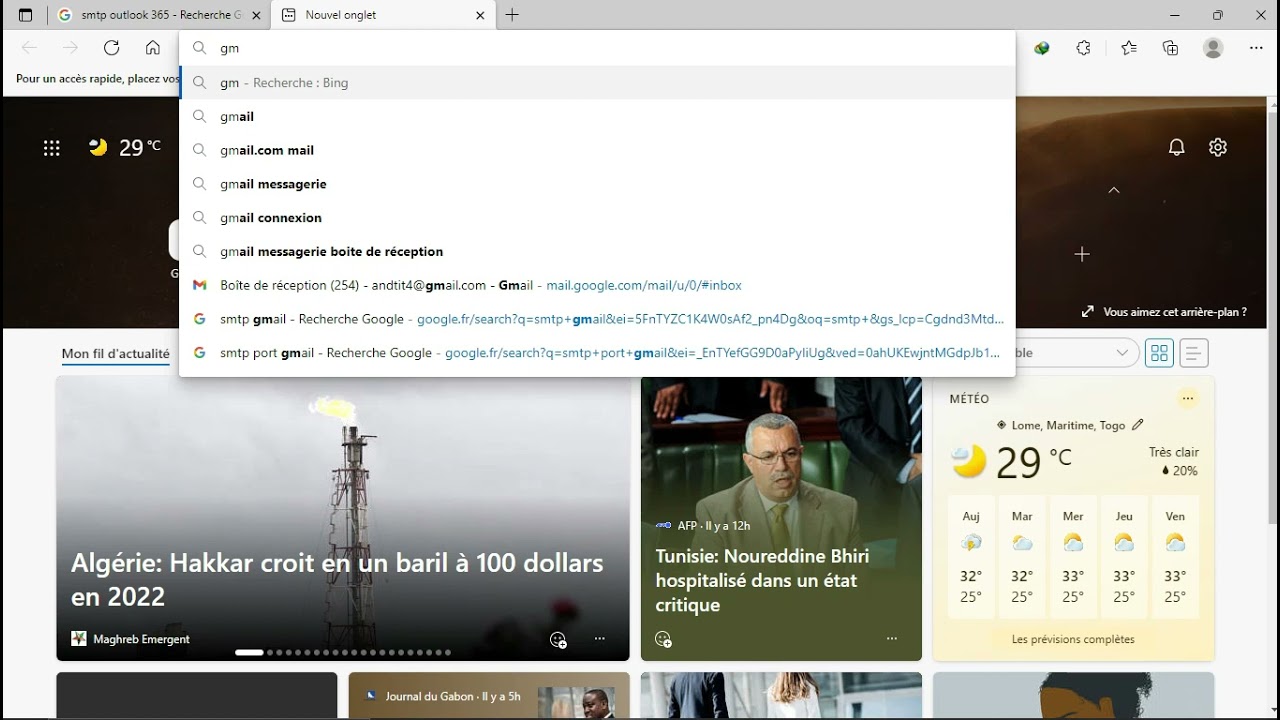Select the first carousel slide indicator
This screenshot has width=1280, height=720.
pyautogui.click(x=249, y=652)
